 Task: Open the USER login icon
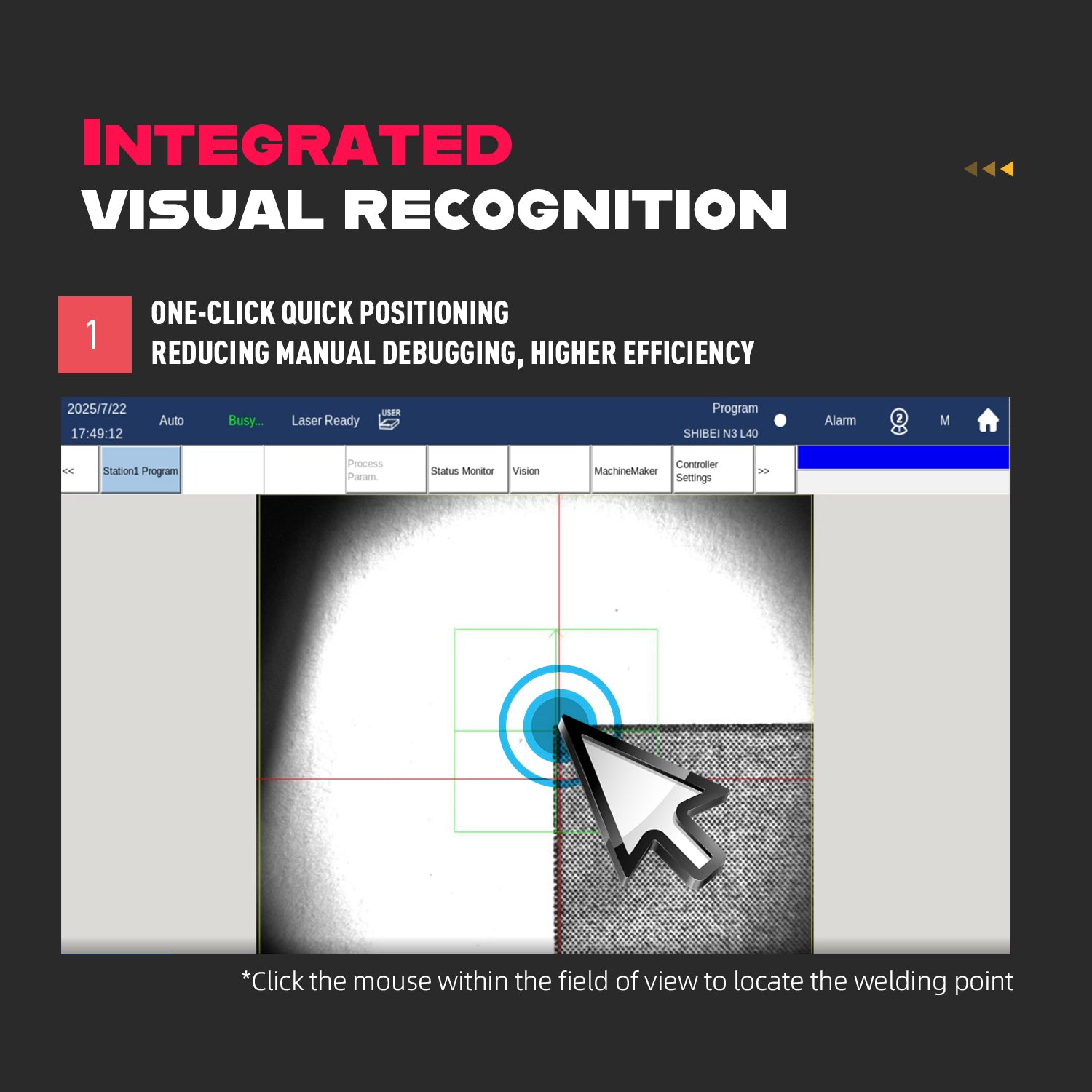click(389, 419)
